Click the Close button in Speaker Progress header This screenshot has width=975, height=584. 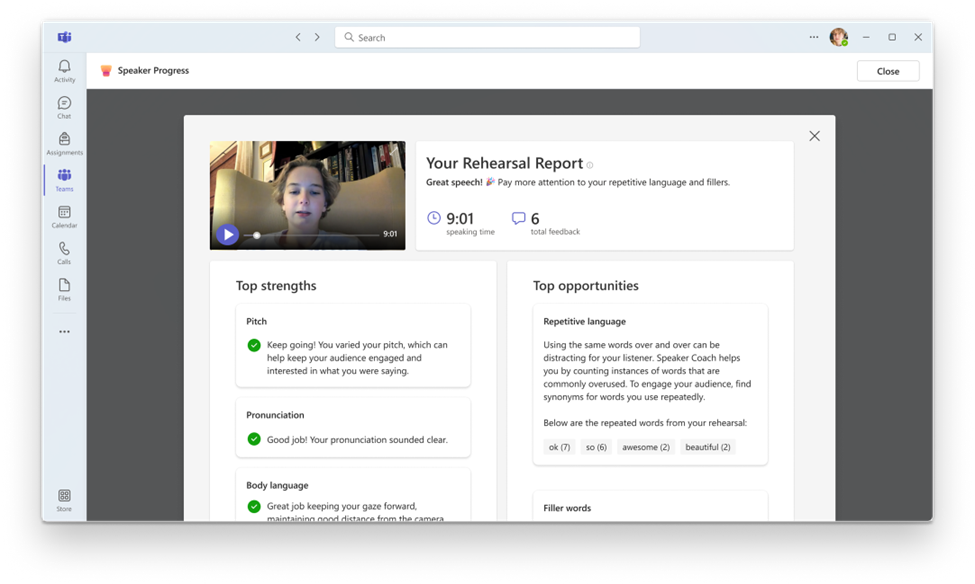tap(887, 71)
